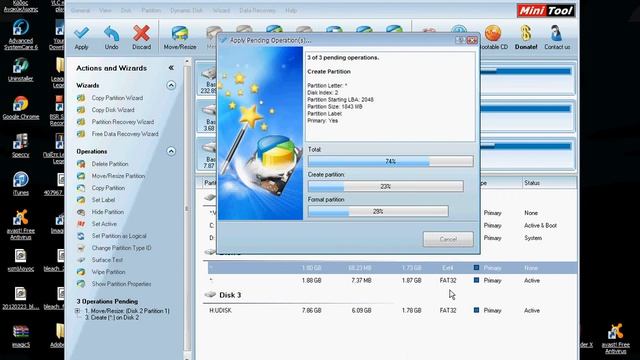Screen dimensions: 640x360
Task: Open the Partition menu
Action: point(151,11)
